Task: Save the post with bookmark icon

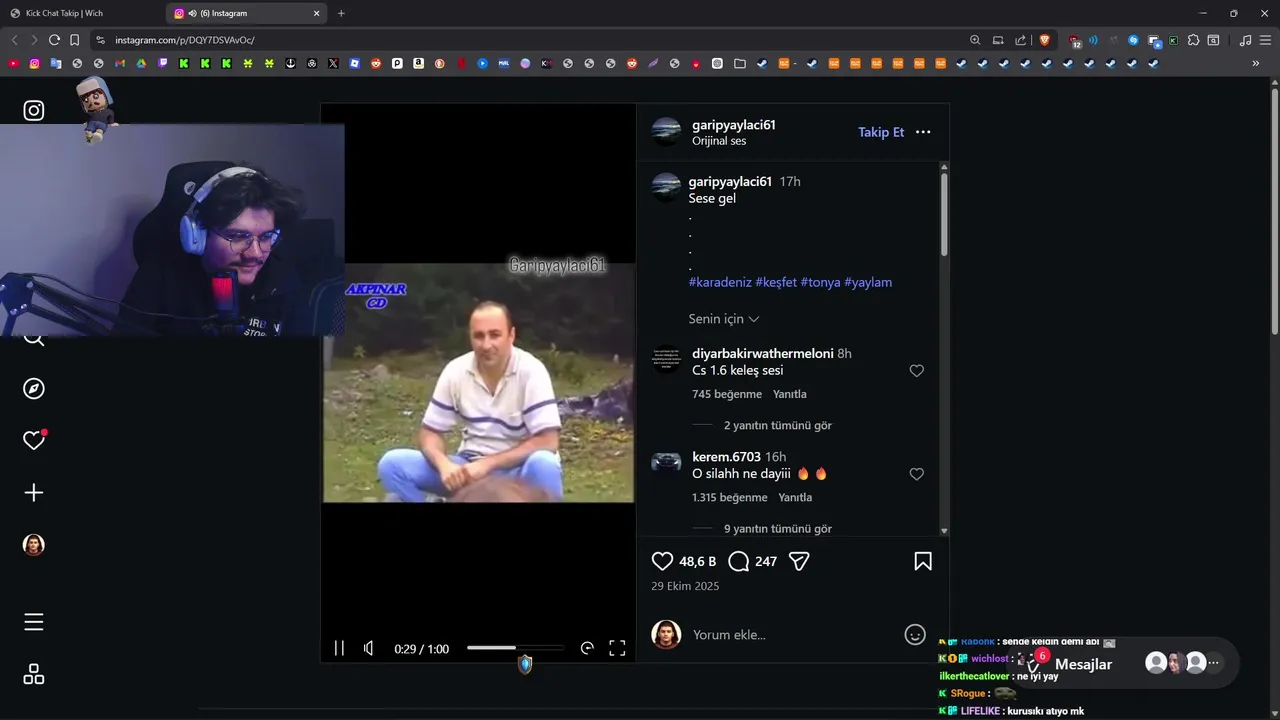Action: point(923,561)
